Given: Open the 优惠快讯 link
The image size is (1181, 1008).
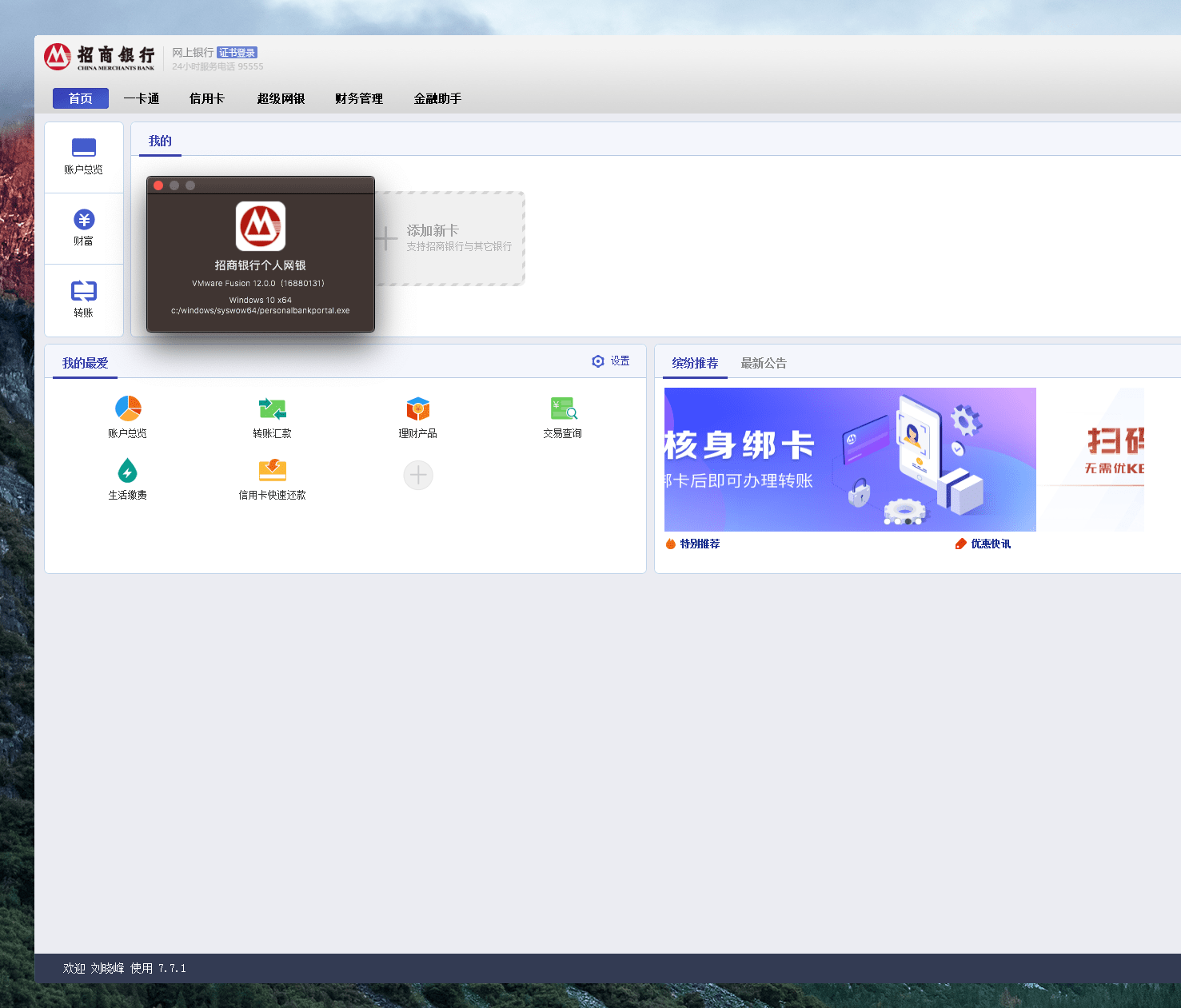Looking at the screenshot, I should tap(991, 544).
